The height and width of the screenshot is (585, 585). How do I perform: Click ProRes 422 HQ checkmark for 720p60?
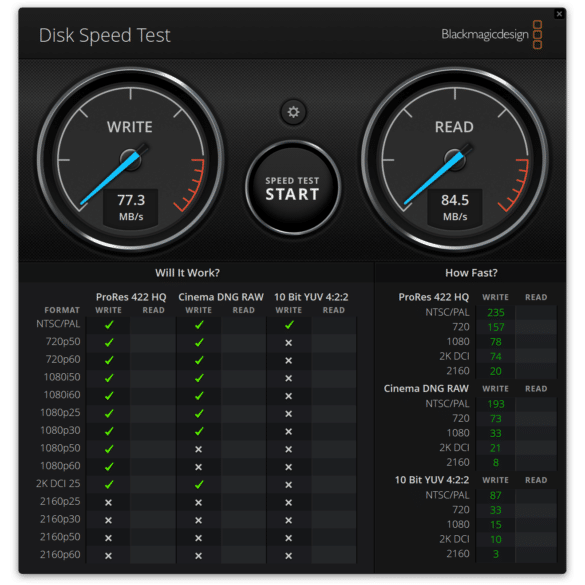109,360
